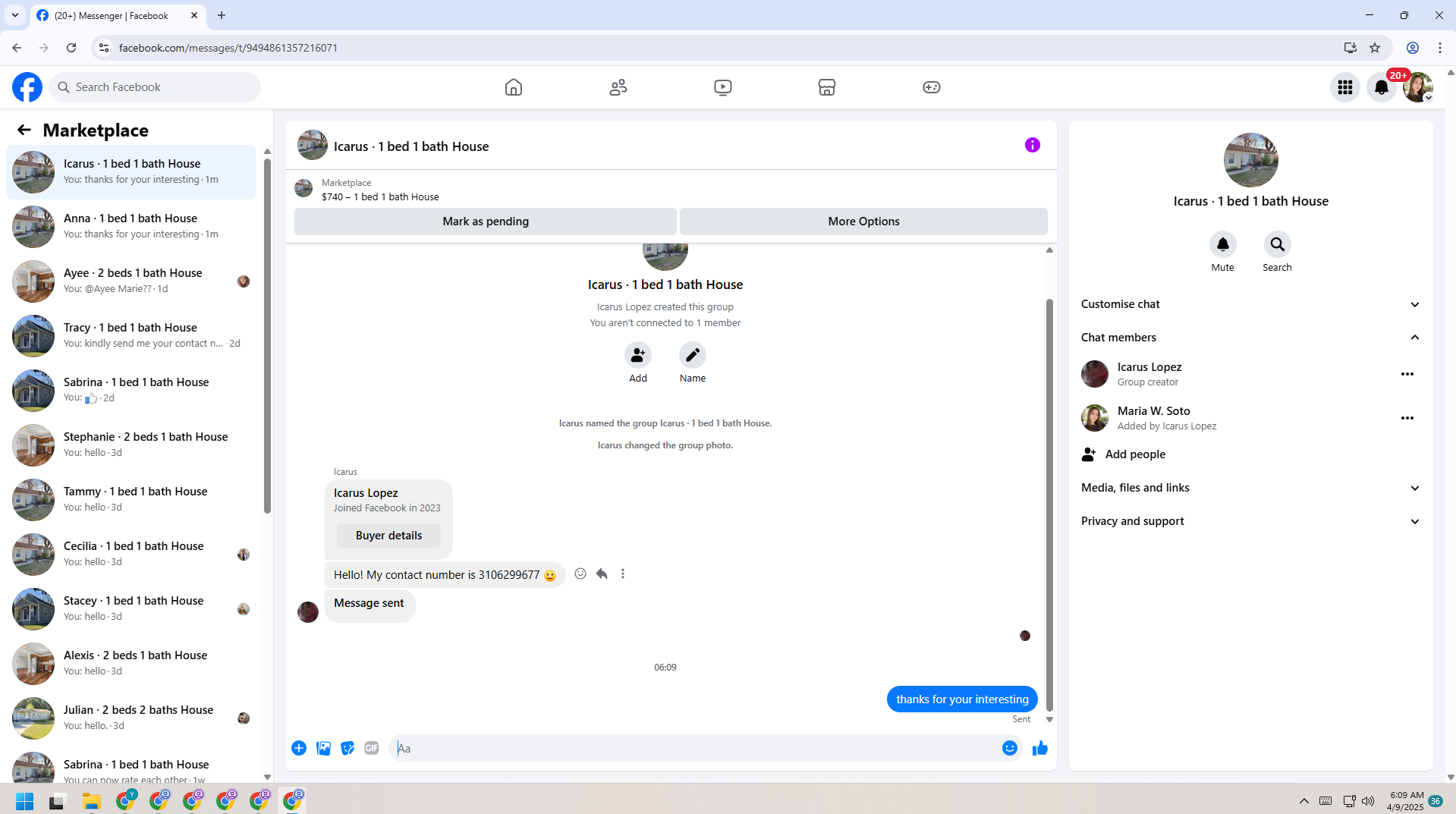The height and width of the screenshot is (814, 1456).
Task: Bookmark this page with the star icon
Action: click(1375, 48)
